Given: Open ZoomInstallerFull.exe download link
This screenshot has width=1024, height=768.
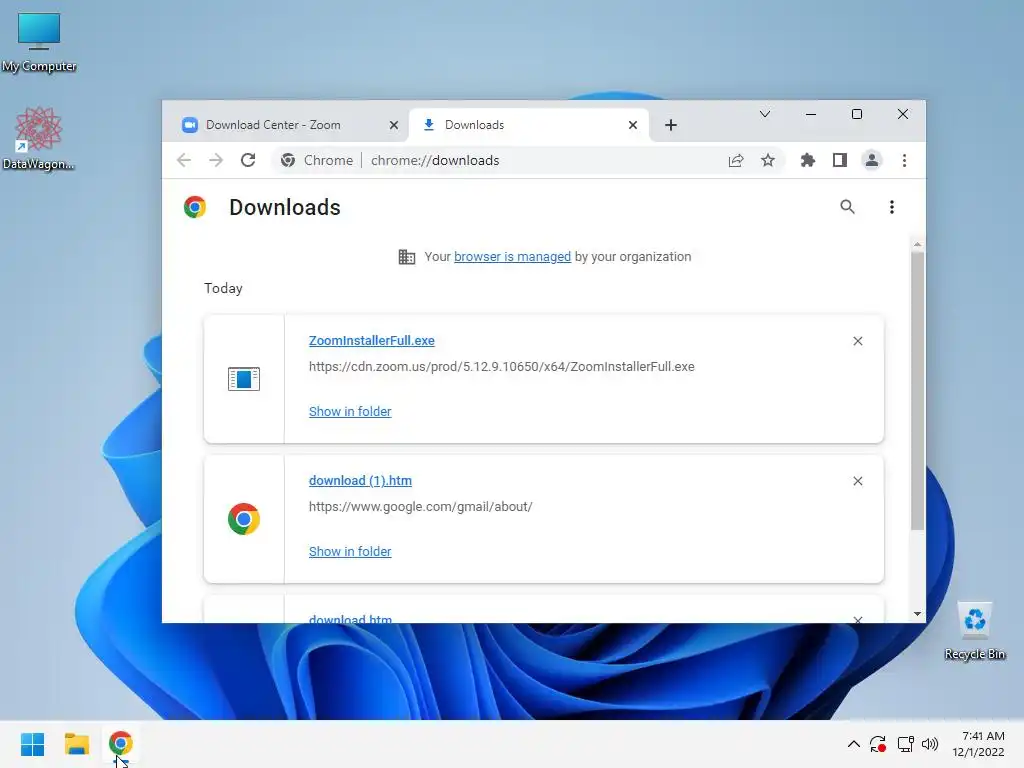Looking at the screenshot, I should [x=372, y=341].
